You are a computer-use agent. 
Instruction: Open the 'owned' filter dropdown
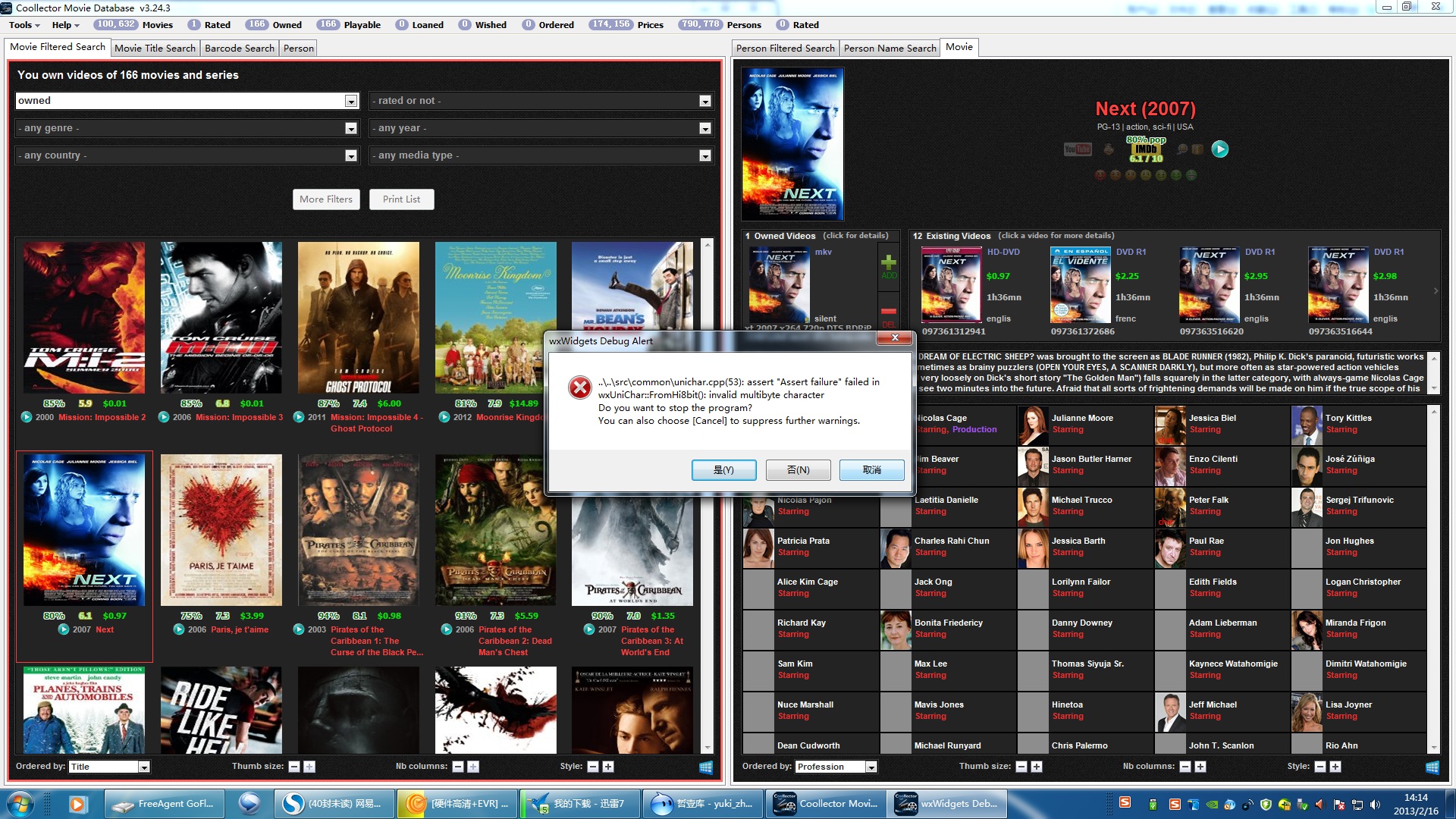(351, 101)
